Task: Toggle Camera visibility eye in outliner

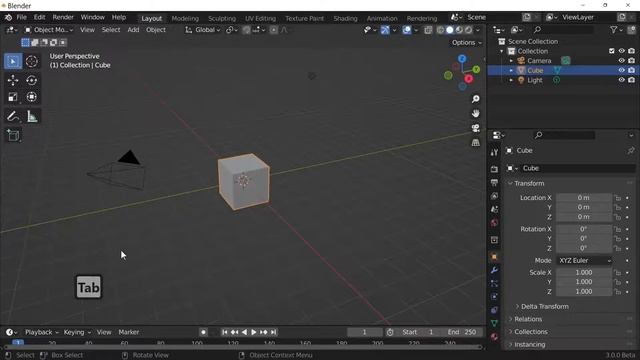Action: click(621, 61)
